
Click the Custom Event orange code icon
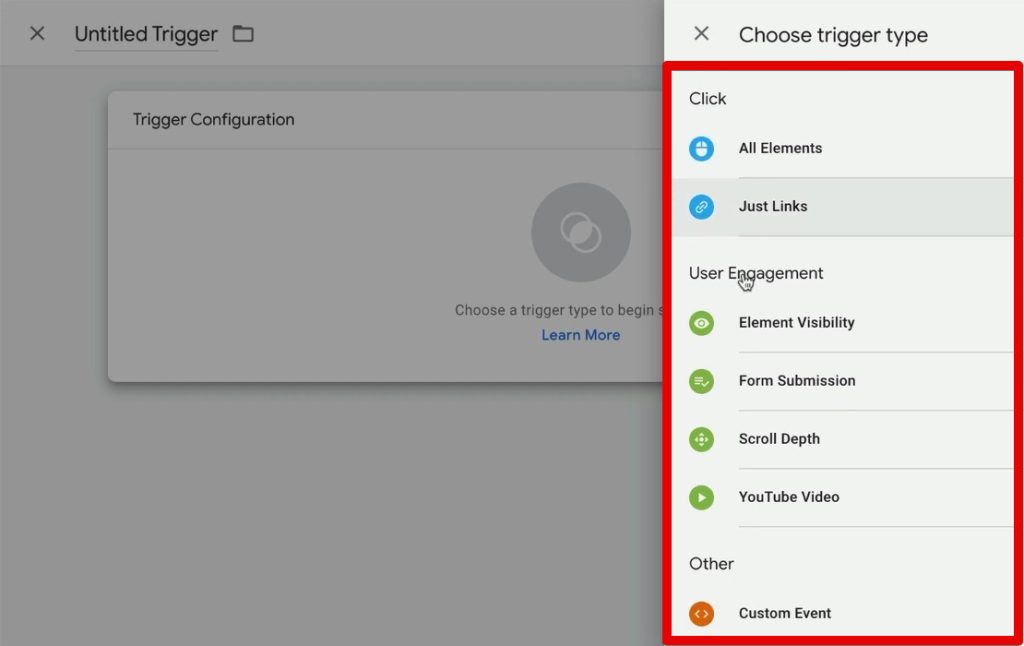coord(701,613)
